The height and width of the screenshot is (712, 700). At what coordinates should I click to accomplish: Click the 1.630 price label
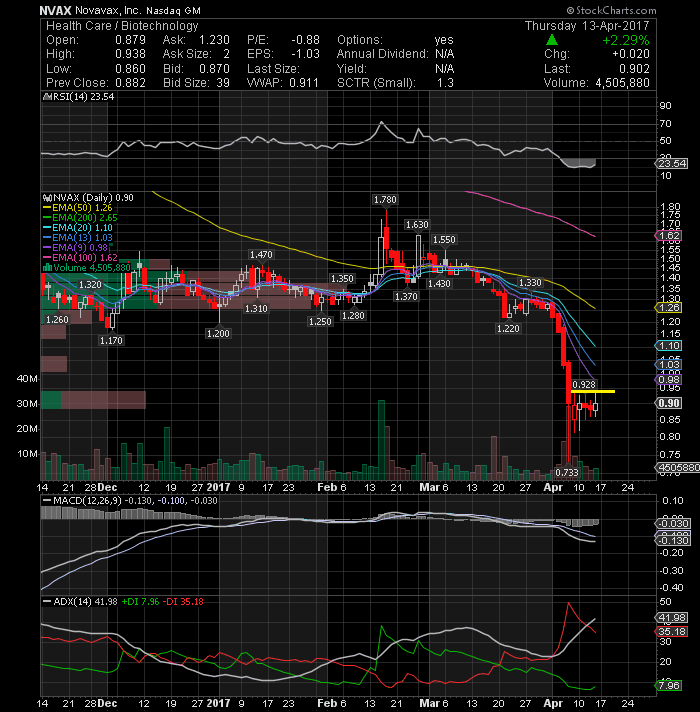tap(417, 224)
